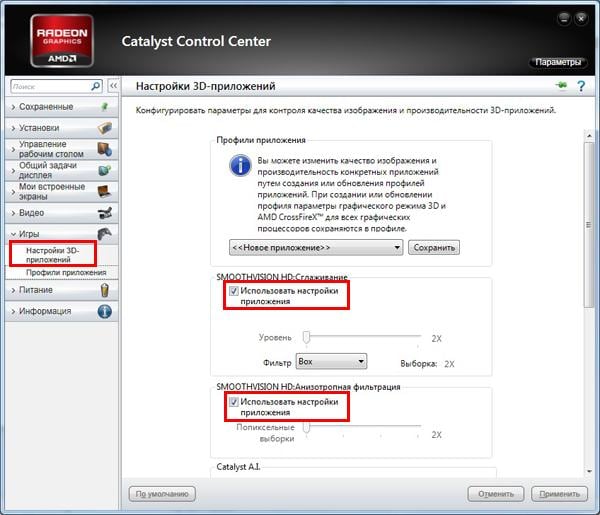Click the Применить button
Viewport: 600px width, 515px height.
coord(559,494)
